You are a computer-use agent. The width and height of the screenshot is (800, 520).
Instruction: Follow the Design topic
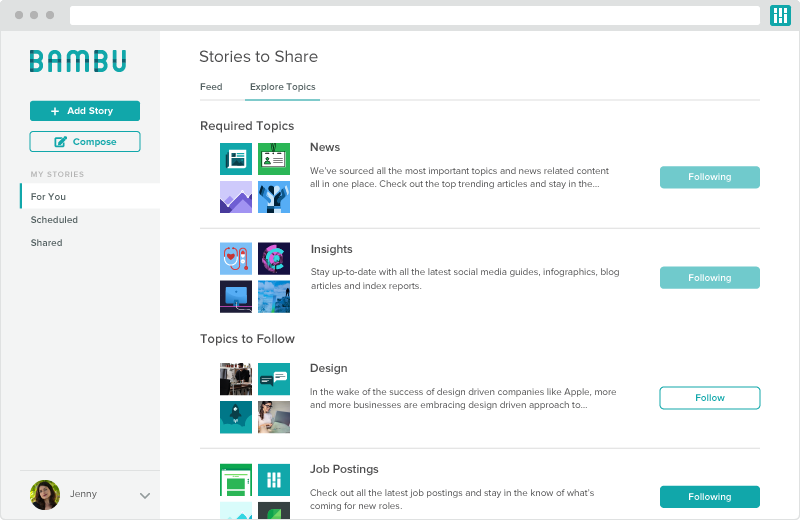tap(710, 398)
